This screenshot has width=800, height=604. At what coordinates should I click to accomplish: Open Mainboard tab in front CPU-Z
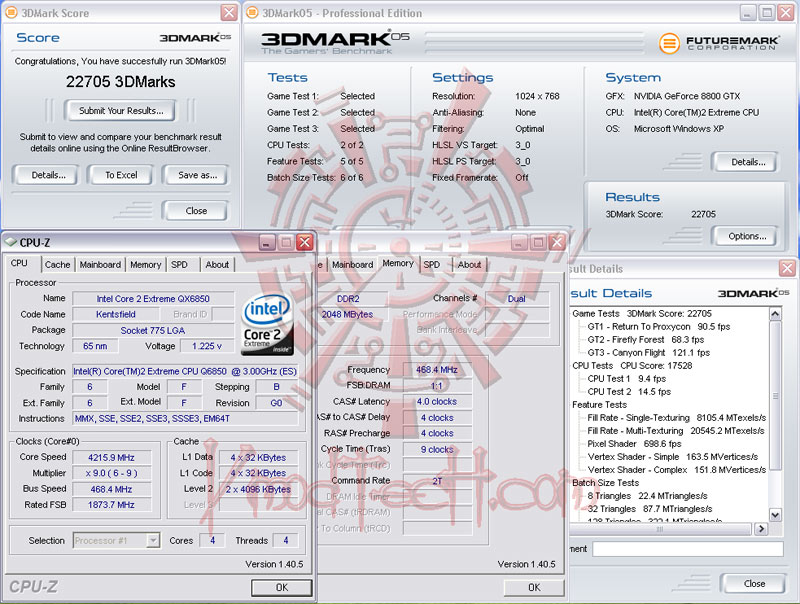coord(100,265)
